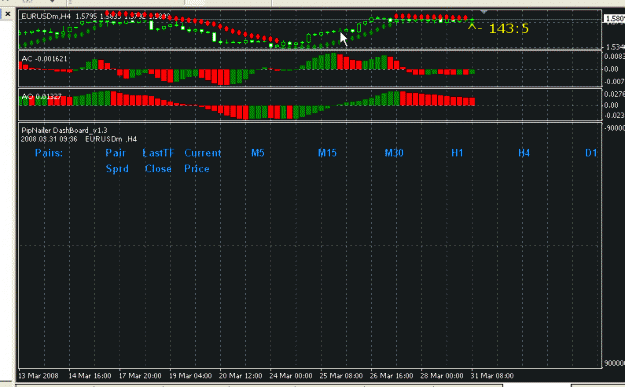Click the M15 timeframe header
The width and height of the screenshot is (625, 387).
point(327,153)
